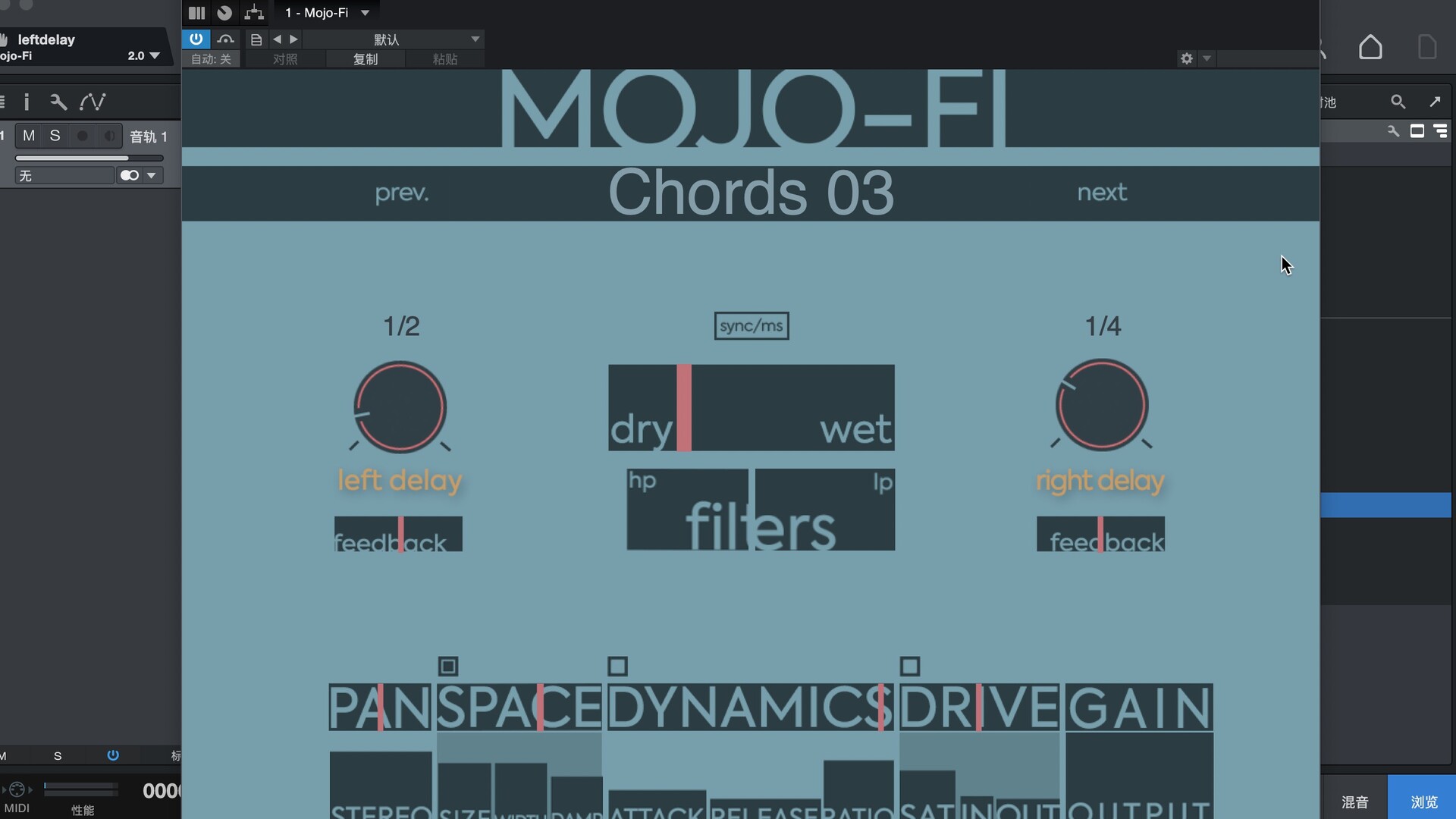Click the info i icon in track toolbar

point(27,102)
